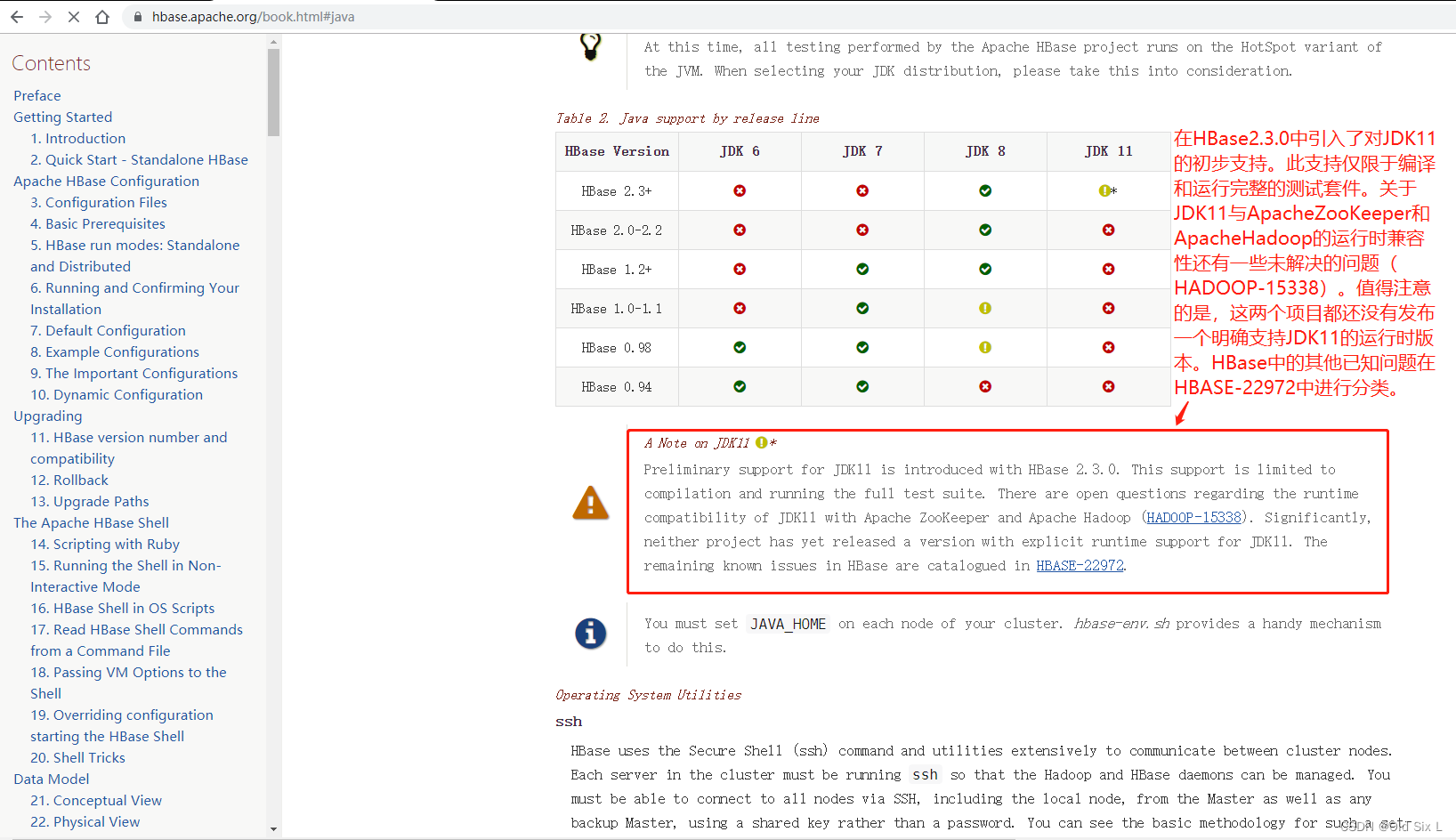Image resolution: width=1456 pixels, height=840 pixels.
Task: Open Quick Start - Standalone HBase
Action: tap(139, 159)
